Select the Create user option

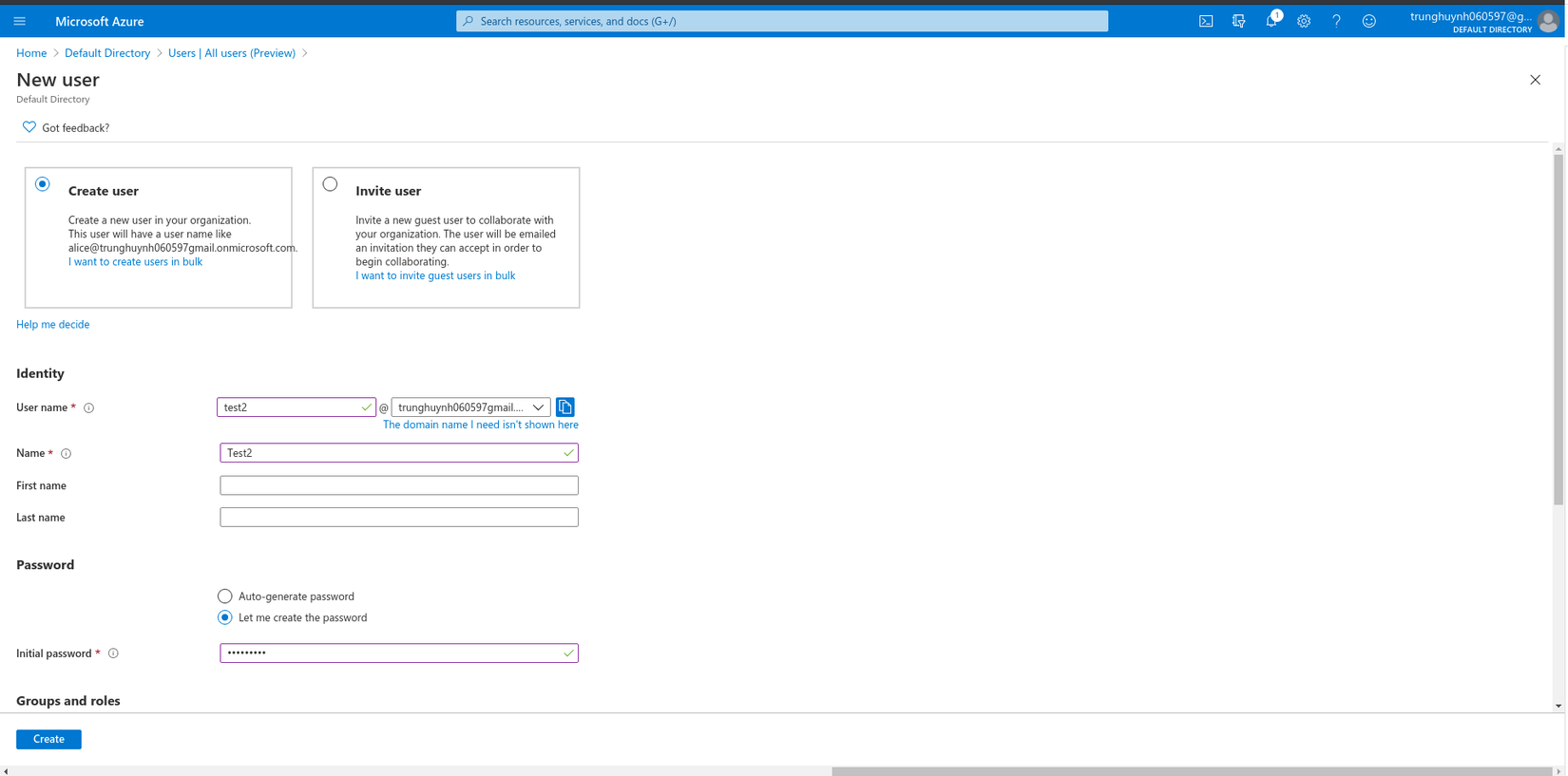point(43,184)
